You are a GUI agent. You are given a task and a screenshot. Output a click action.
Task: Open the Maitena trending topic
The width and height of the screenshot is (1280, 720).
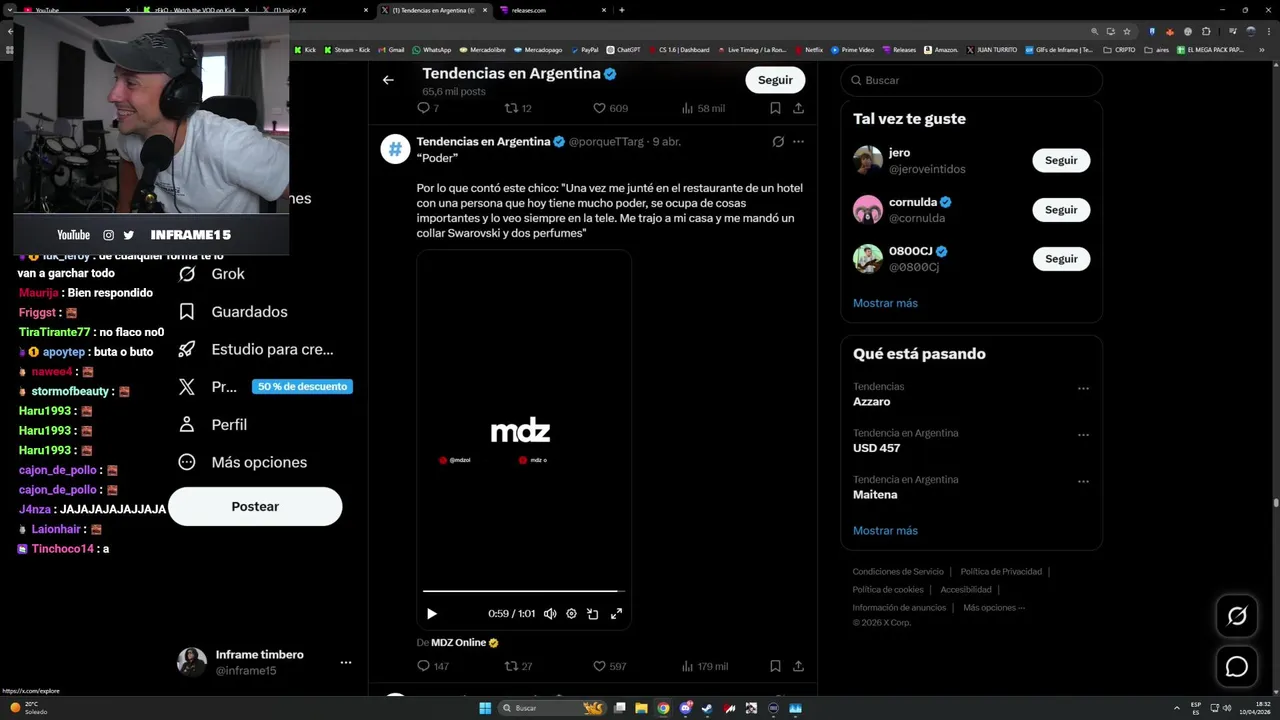click(x=875, y=495)
